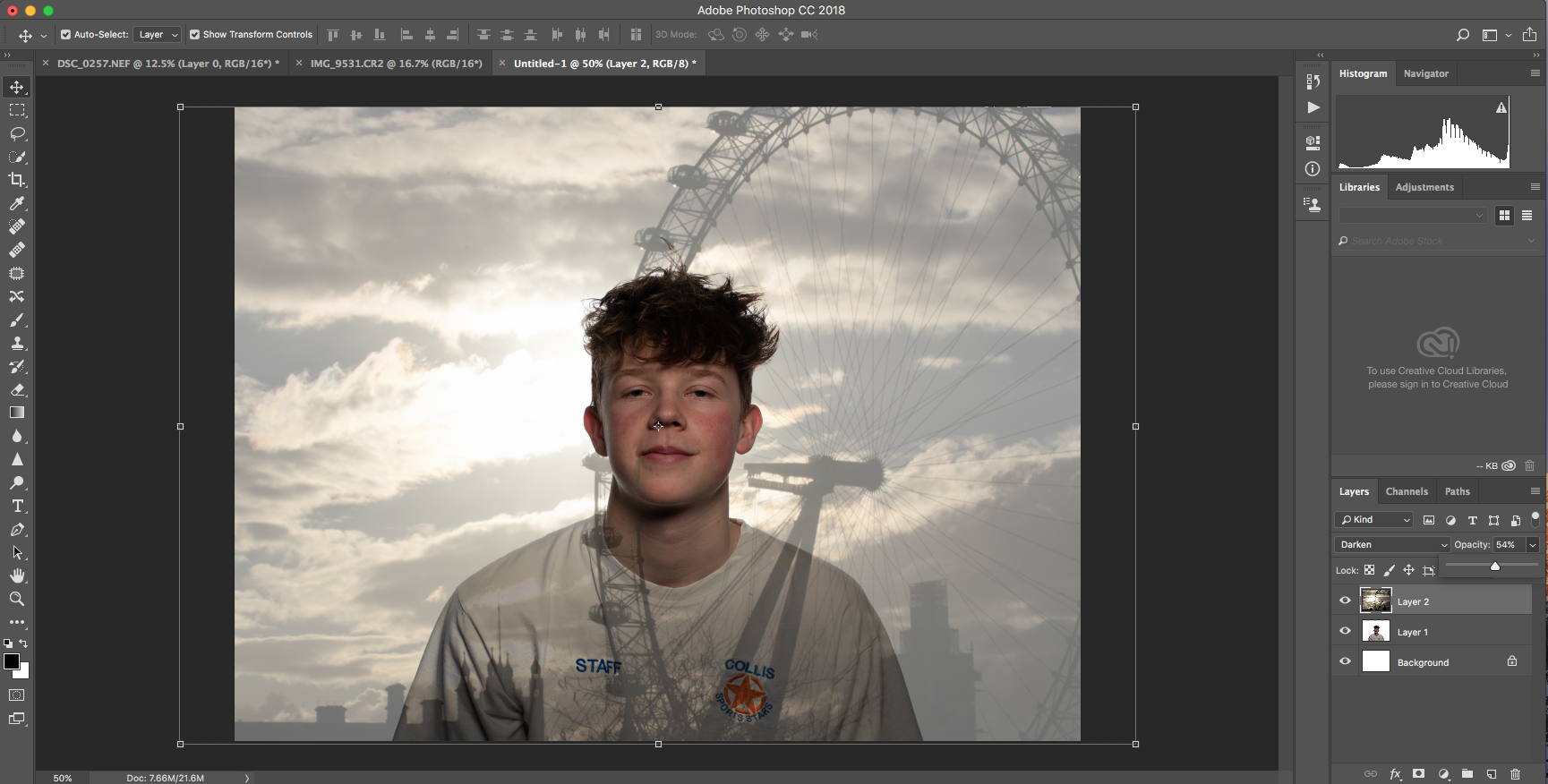Open the Kind layer filter dropdown
The height and width of the screenshot is (784, 1548).
1374,520
